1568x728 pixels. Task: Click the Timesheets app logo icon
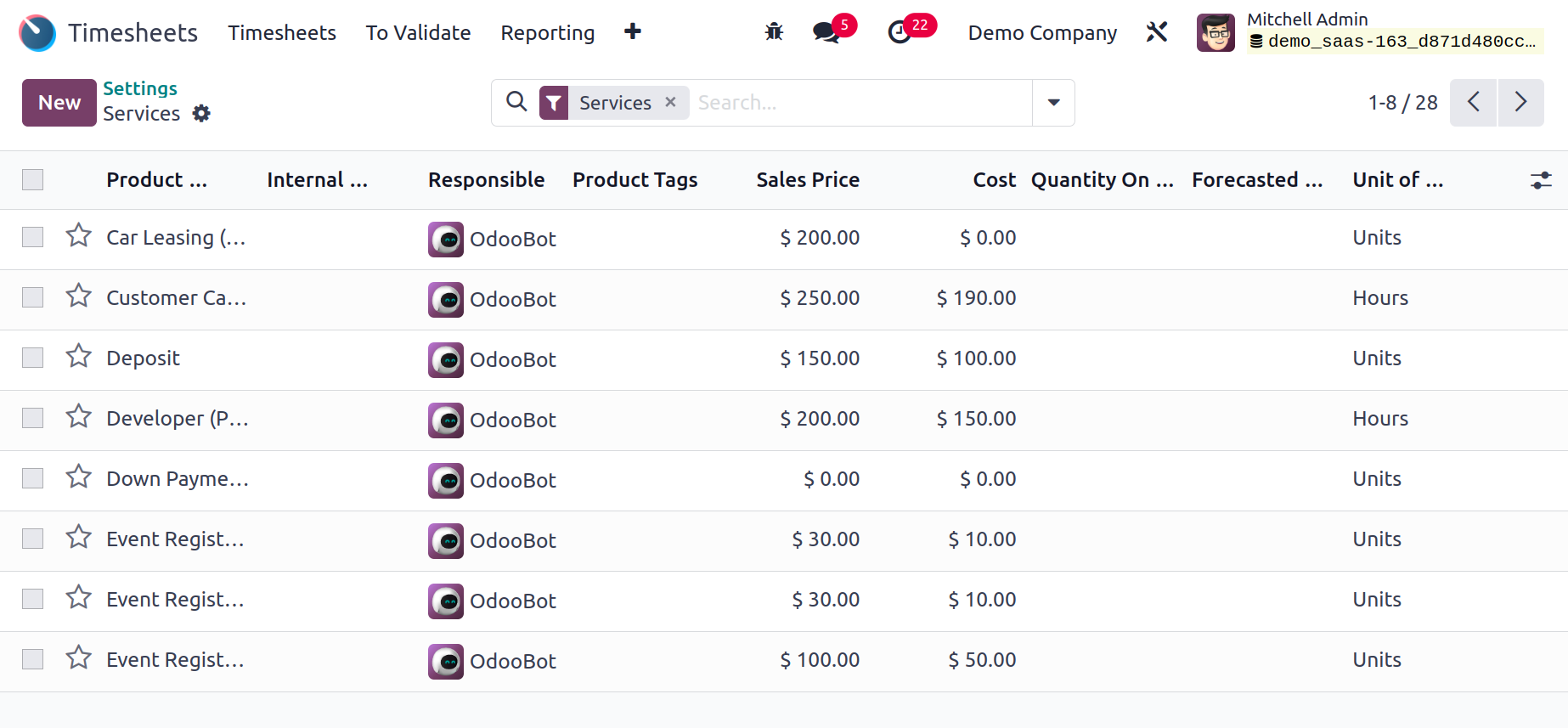pos(37,33)
